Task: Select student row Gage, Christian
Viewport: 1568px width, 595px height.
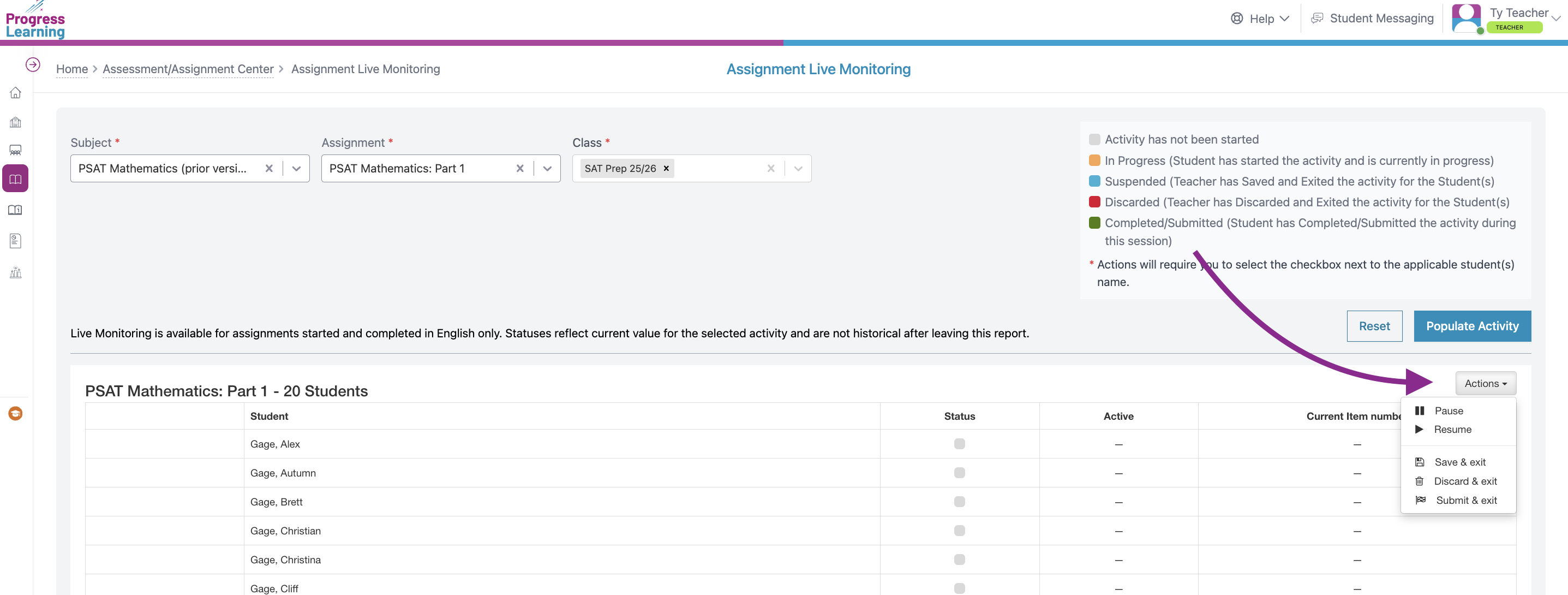Action: coord(800,531)
